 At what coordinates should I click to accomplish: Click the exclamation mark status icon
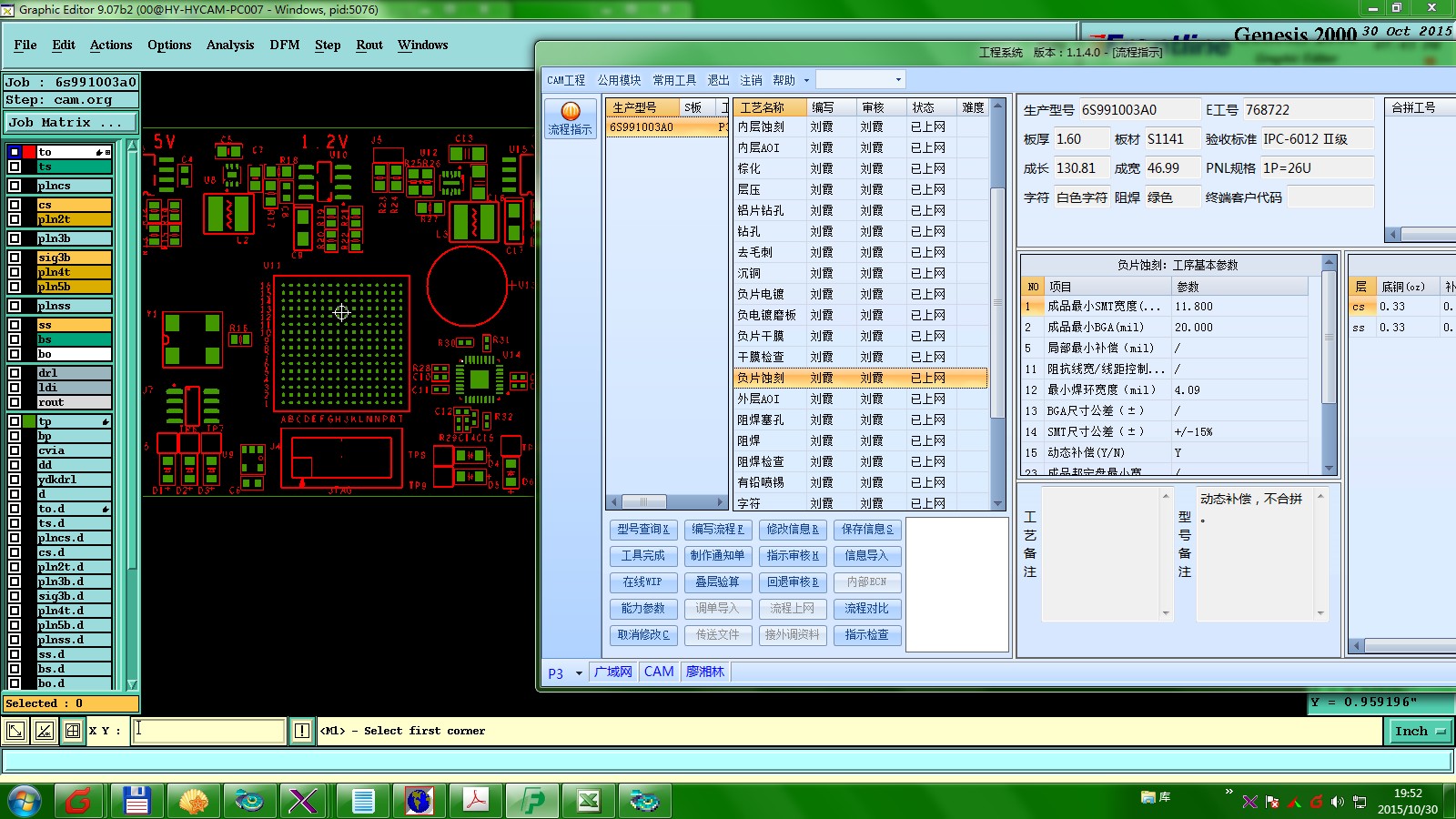point(302,731)
